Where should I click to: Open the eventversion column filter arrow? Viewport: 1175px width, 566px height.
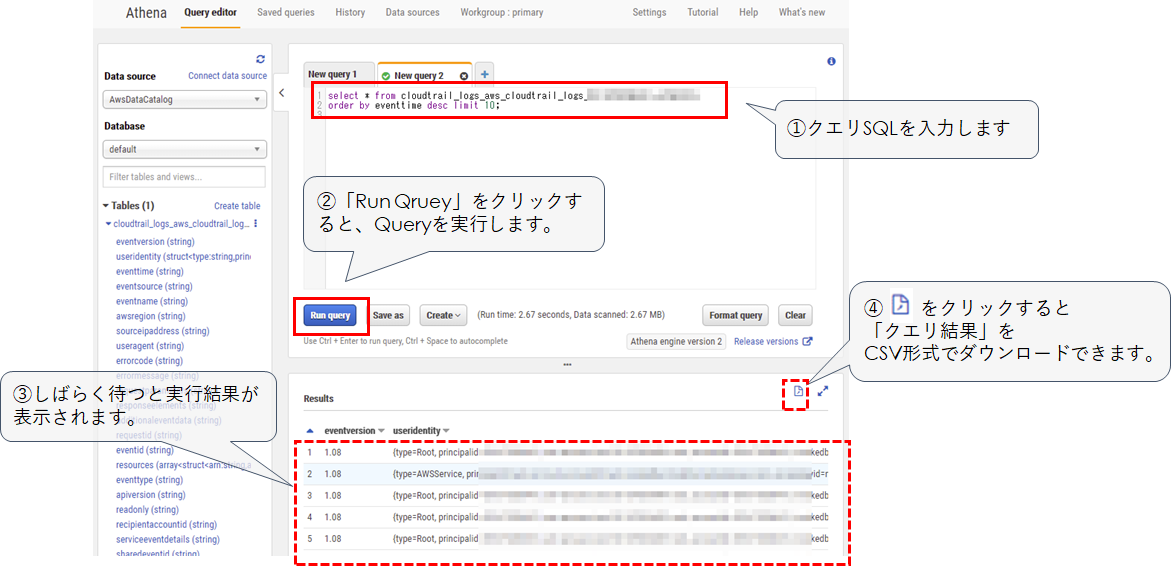(382, 431)
